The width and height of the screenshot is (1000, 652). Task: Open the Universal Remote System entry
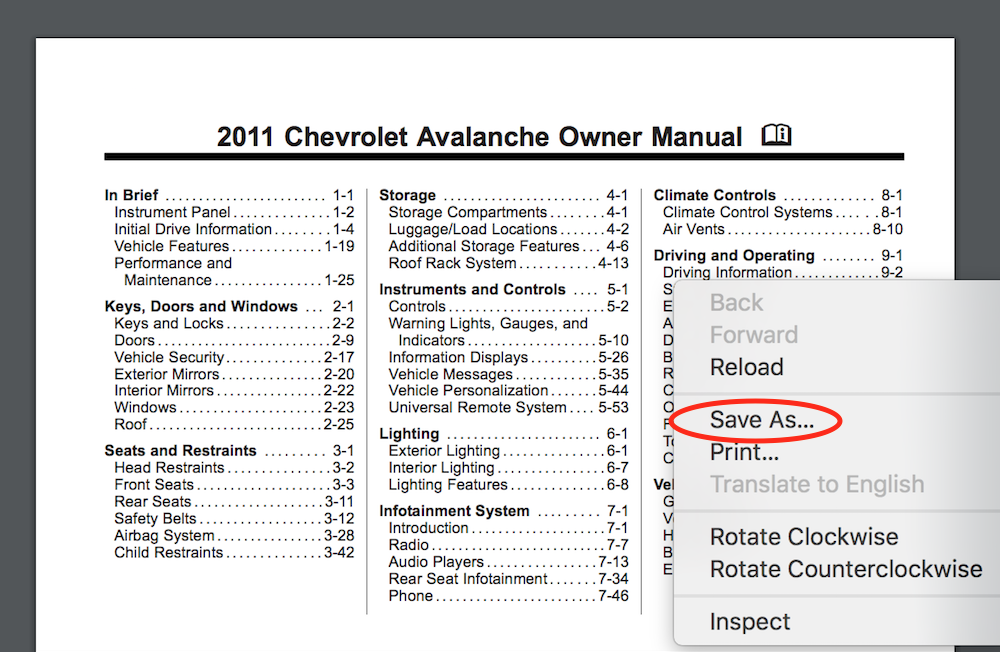click(x=477, y=408)
